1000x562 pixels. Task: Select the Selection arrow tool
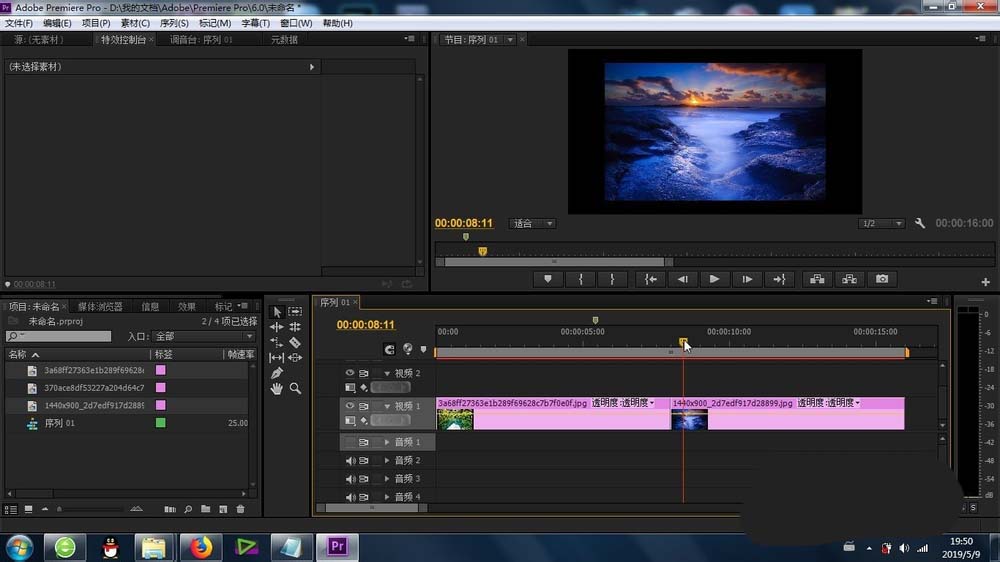pyautogui.click(x=277, y=312)
